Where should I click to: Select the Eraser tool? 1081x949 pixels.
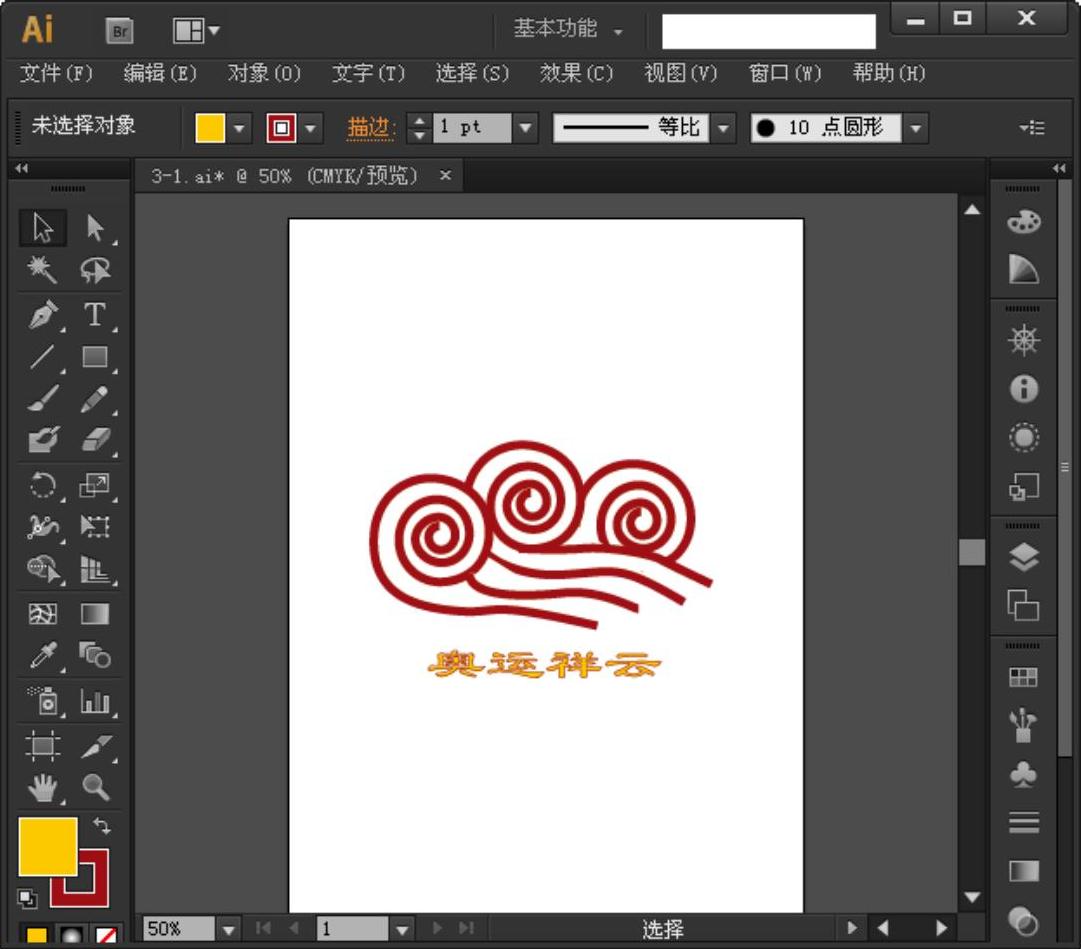[95, 440]
